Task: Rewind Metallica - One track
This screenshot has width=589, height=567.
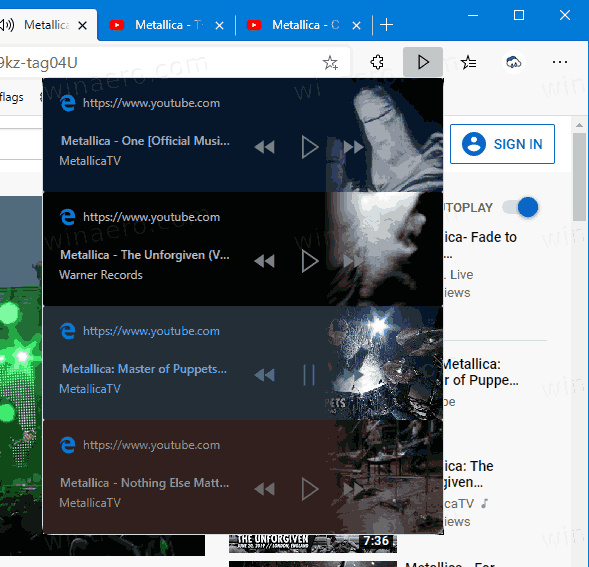Action: point(264,147)
